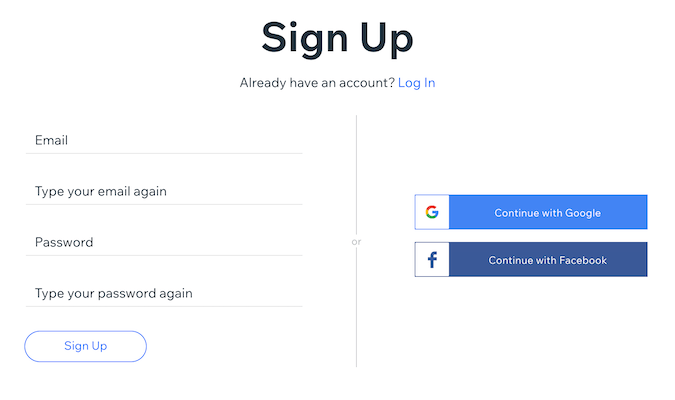Click the Facebook 'f' logo icon

432,260
